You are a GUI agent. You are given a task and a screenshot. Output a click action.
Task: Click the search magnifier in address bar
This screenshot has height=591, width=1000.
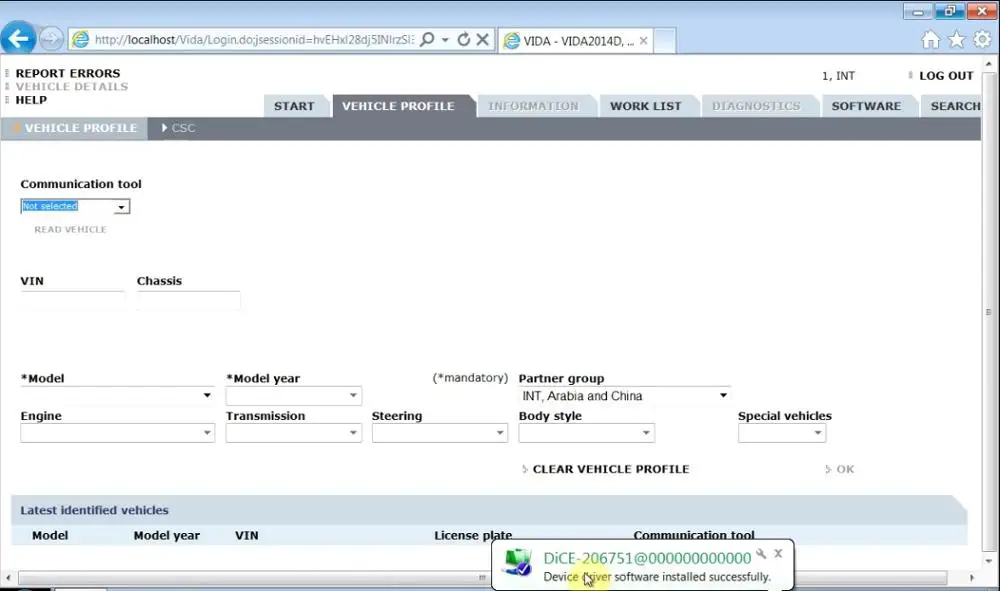pos(427,40)
